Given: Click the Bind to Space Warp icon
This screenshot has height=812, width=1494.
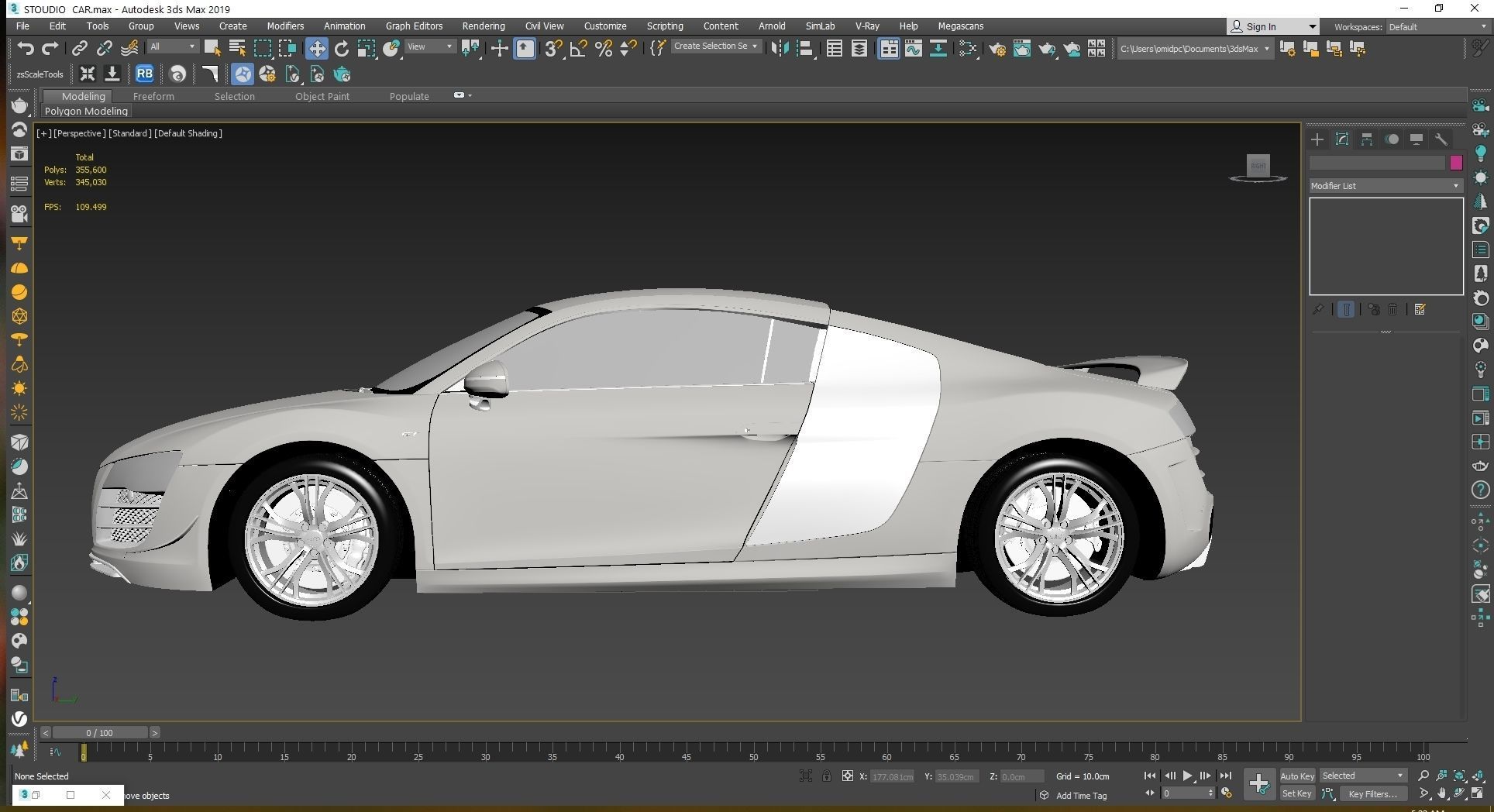Looking at the screenshot, I should tap(129, 49).
